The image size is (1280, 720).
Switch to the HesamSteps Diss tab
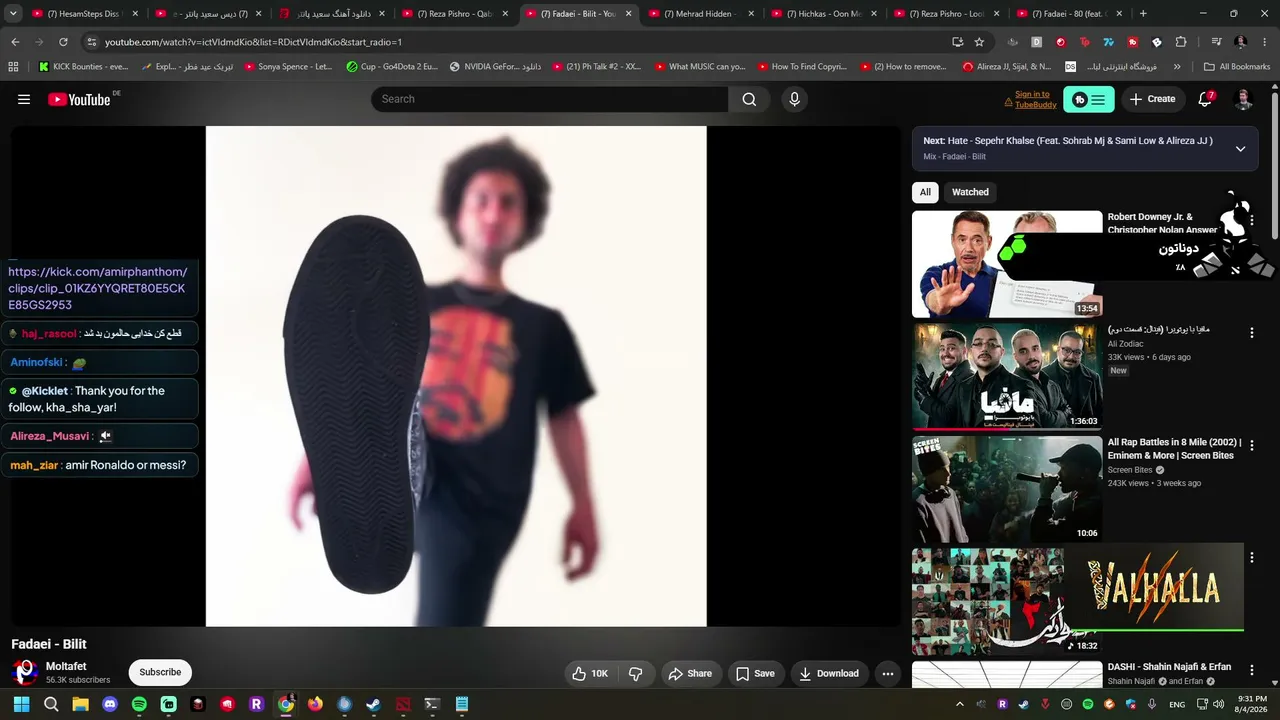point(86,14)
